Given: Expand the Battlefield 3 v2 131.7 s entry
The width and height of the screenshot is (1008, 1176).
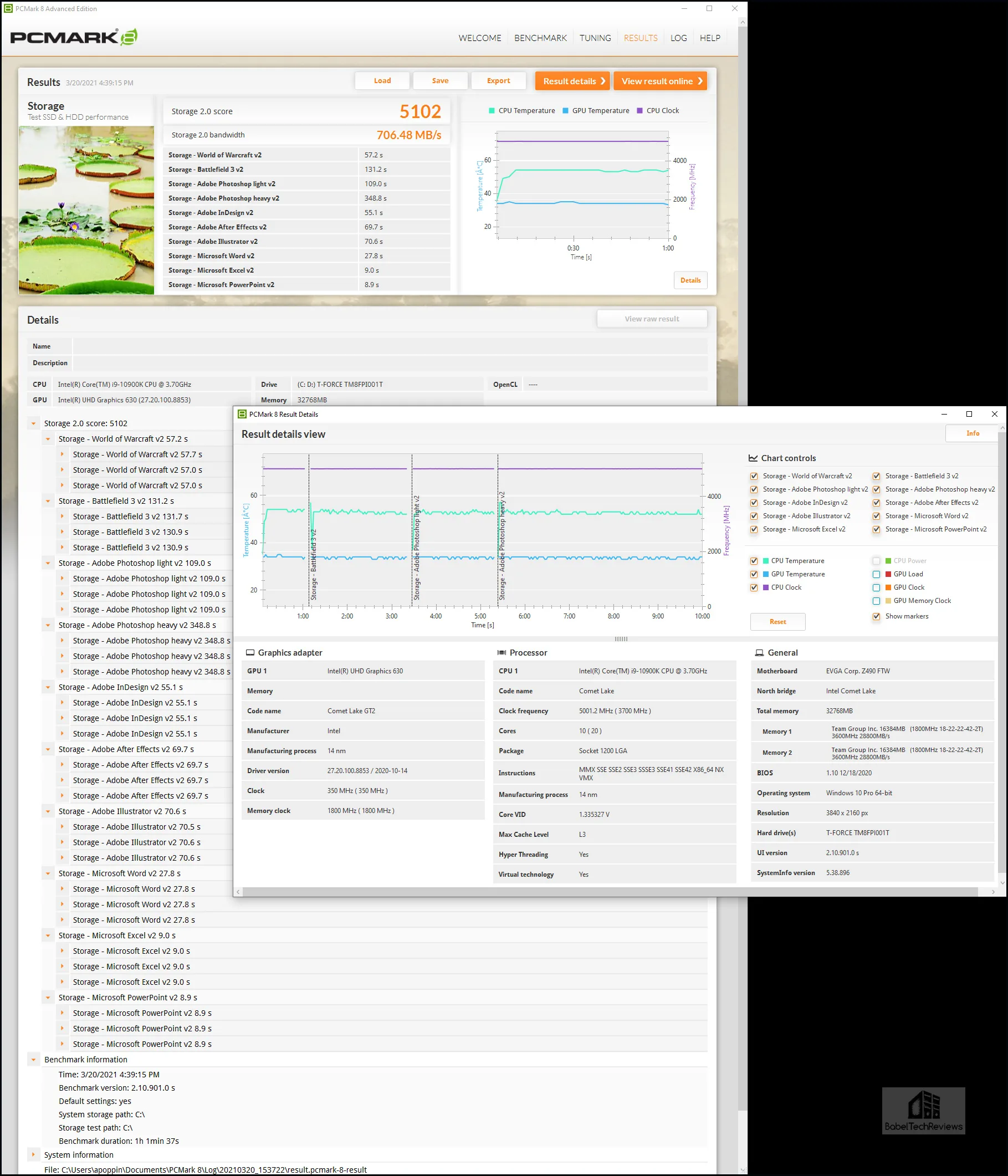Looking at the screenshot, I should 62,517.
